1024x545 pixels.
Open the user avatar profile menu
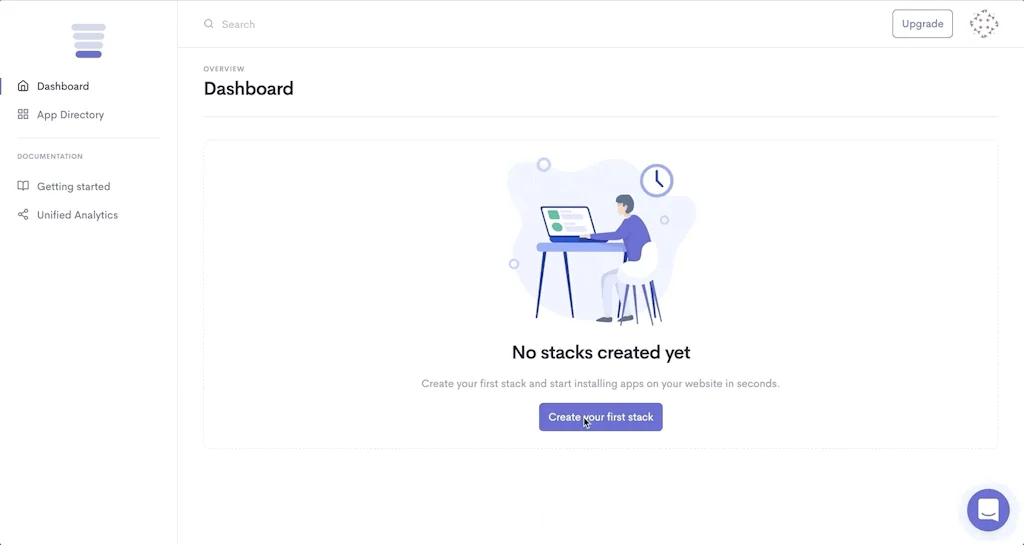click(x=984, y=24)
